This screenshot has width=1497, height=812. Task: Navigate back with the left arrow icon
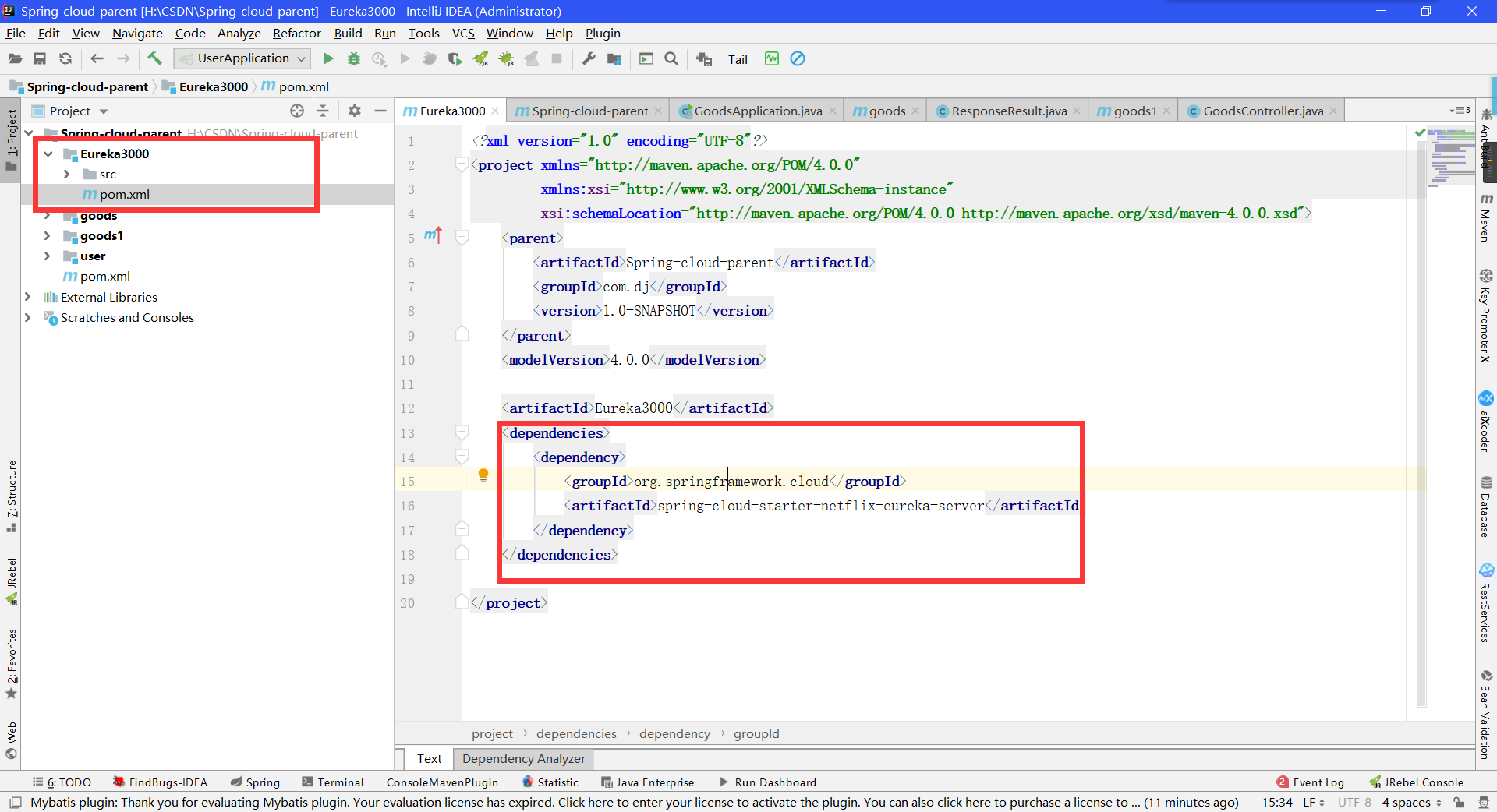pos(97,58)
